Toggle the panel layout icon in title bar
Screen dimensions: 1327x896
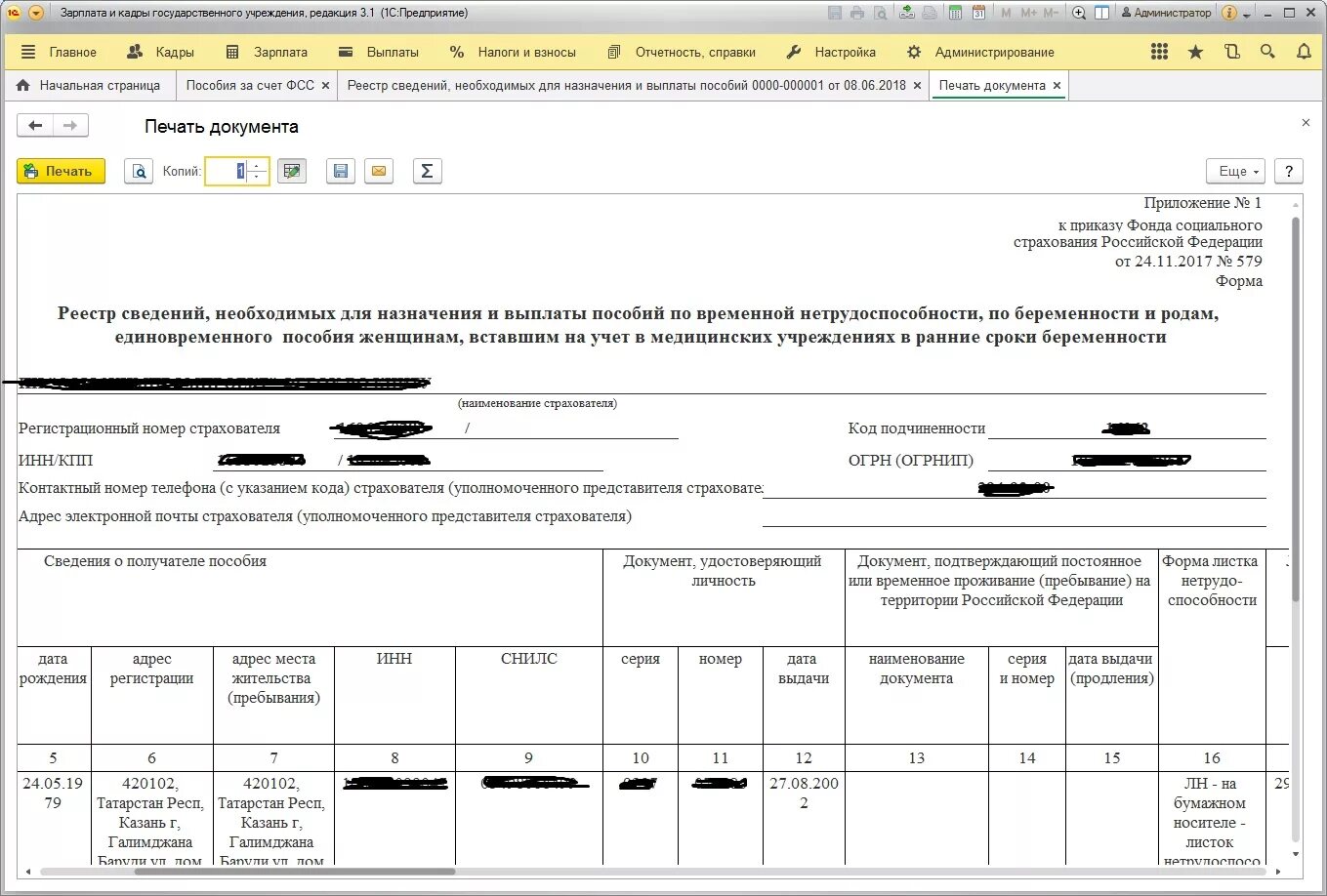1101,13
